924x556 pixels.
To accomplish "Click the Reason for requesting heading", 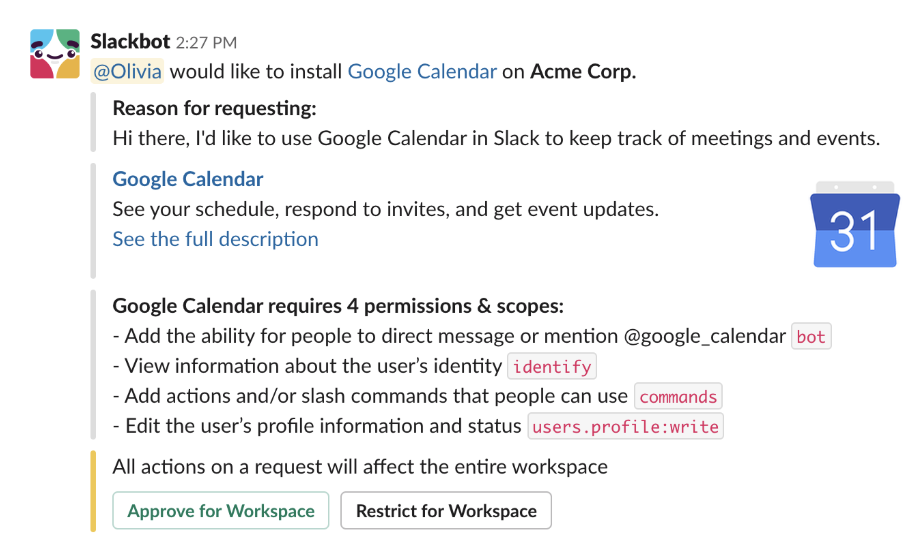I will coord(214,109).
